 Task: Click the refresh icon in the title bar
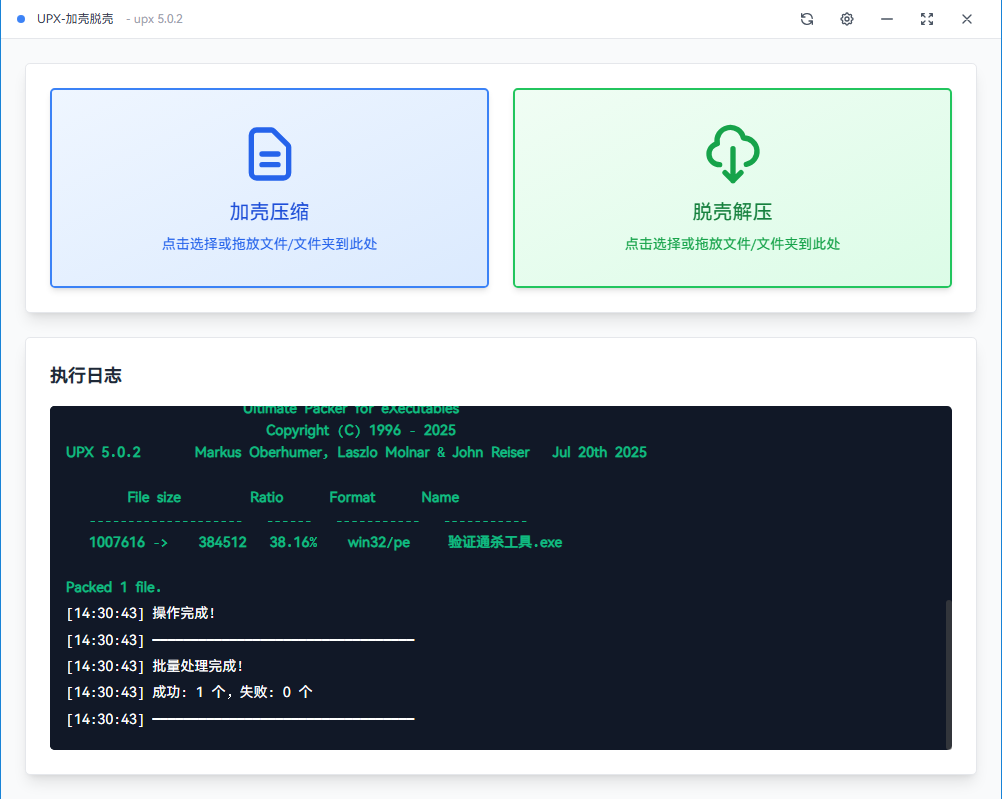tap(807, 18)
